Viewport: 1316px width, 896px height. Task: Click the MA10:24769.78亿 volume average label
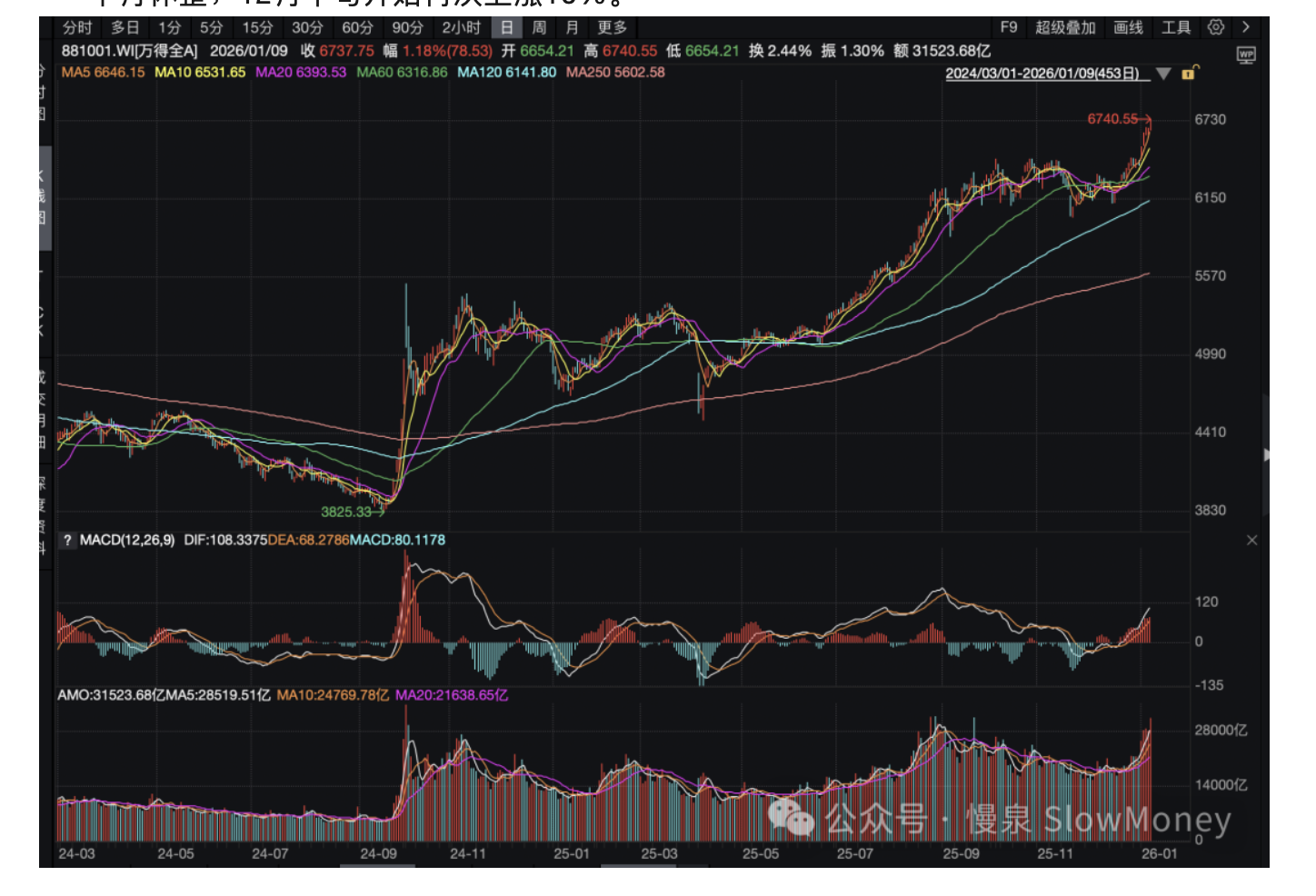coord(333,695)
